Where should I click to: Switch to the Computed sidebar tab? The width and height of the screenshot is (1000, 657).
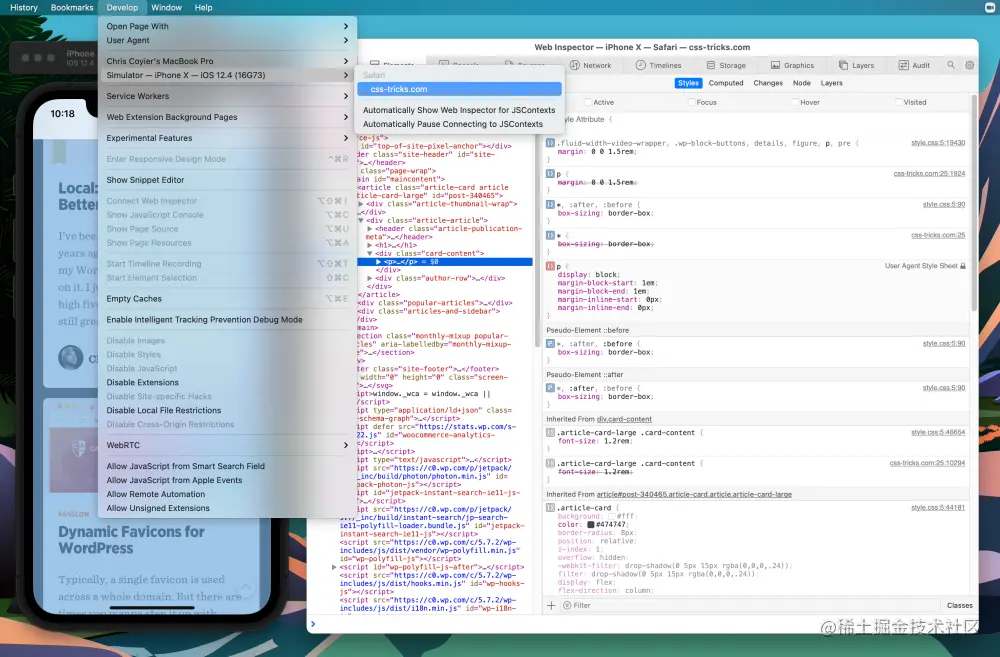[726, 83]
